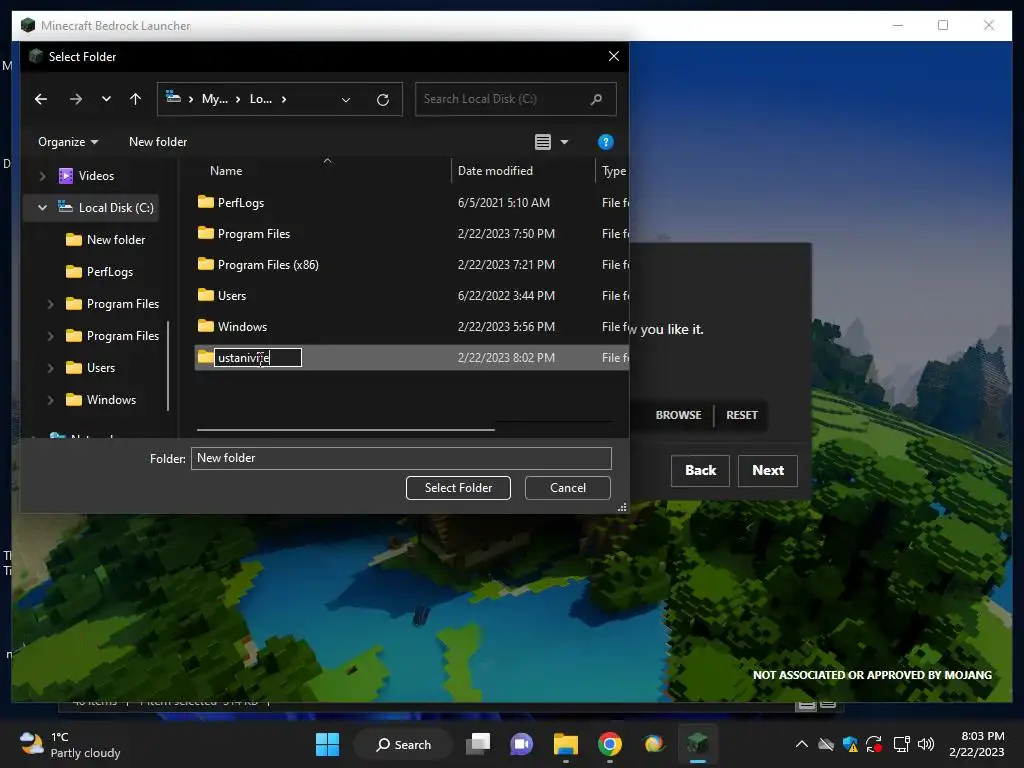Expand Windows node in navigation tree
Screen dimensions: 1024x768
pyautogui.click(x=50, y=400)
